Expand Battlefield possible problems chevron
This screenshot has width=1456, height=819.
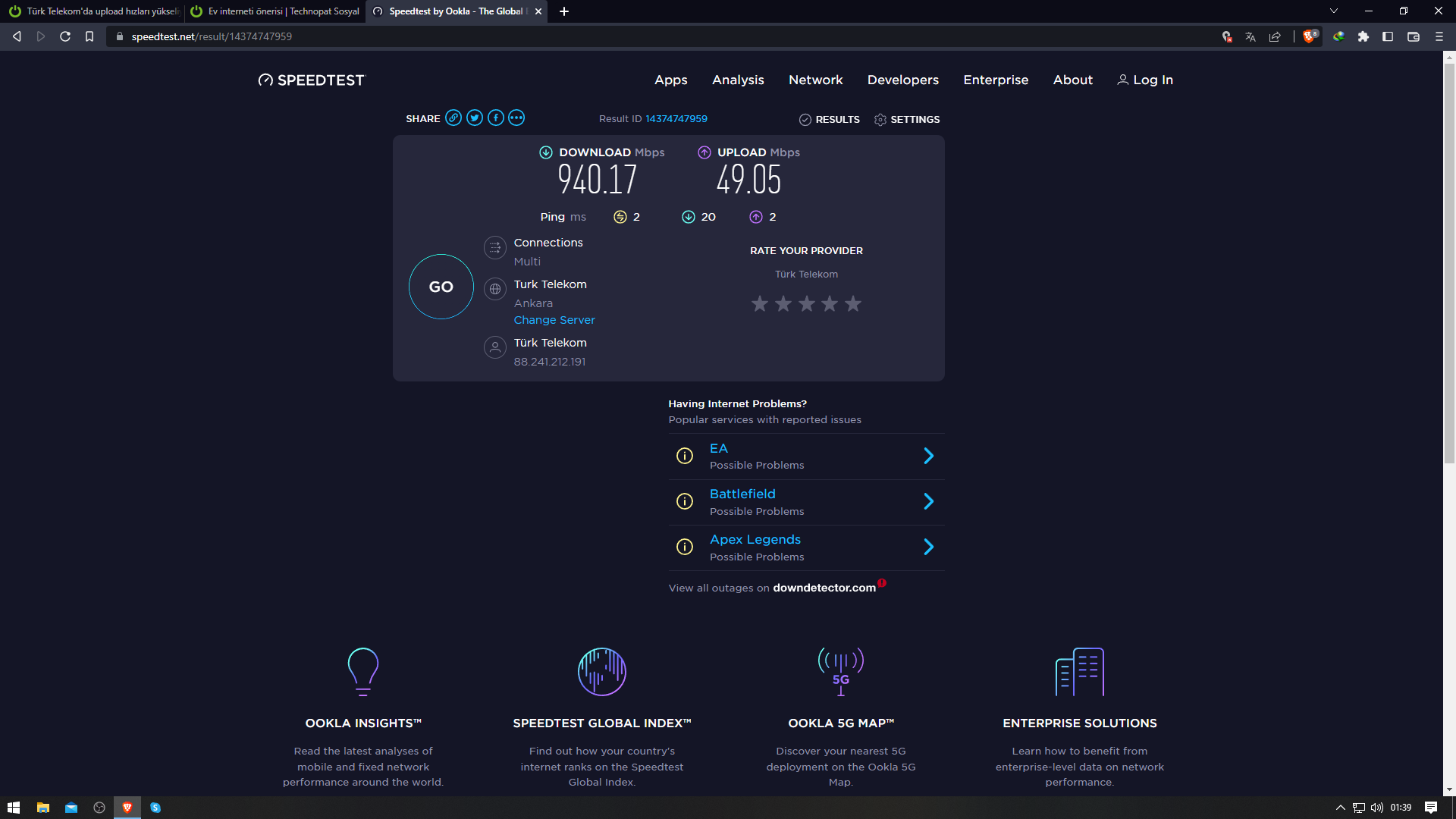click(928, 501)
